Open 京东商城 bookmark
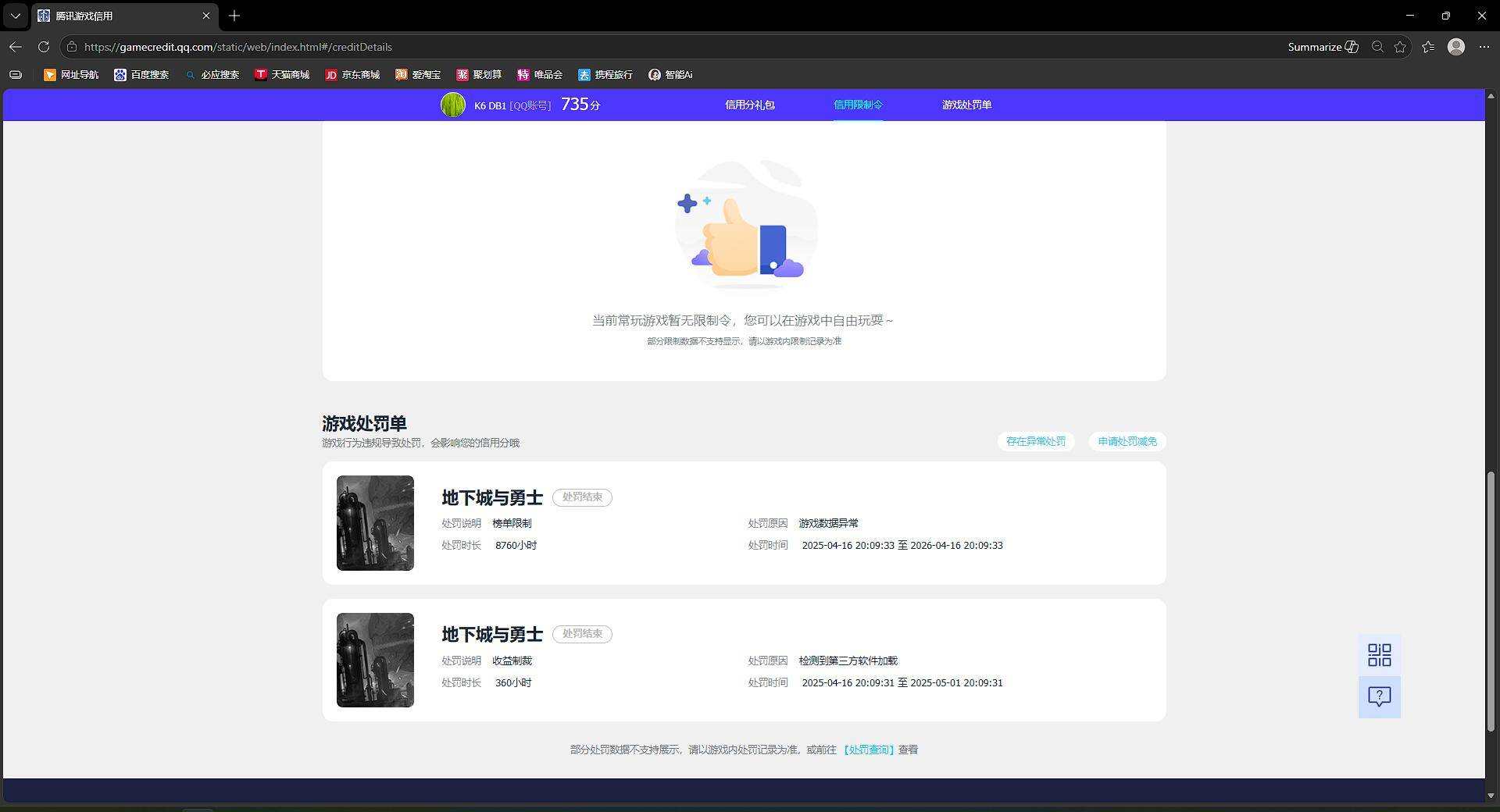This screenshot has width=1500, height=812. tap(352, 75)
